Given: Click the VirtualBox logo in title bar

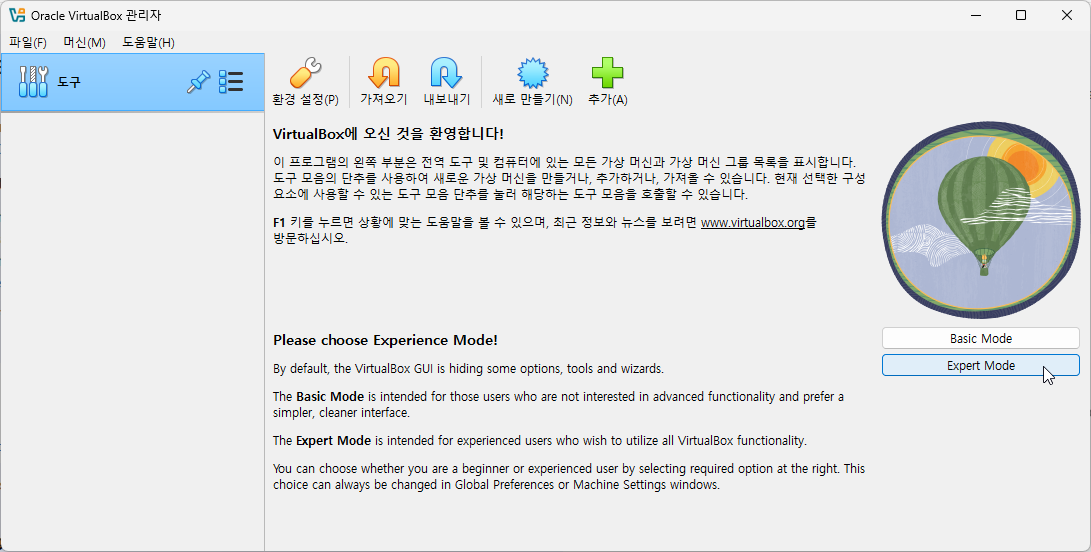Looking at the screenshot, I should (x=17, y=15).
